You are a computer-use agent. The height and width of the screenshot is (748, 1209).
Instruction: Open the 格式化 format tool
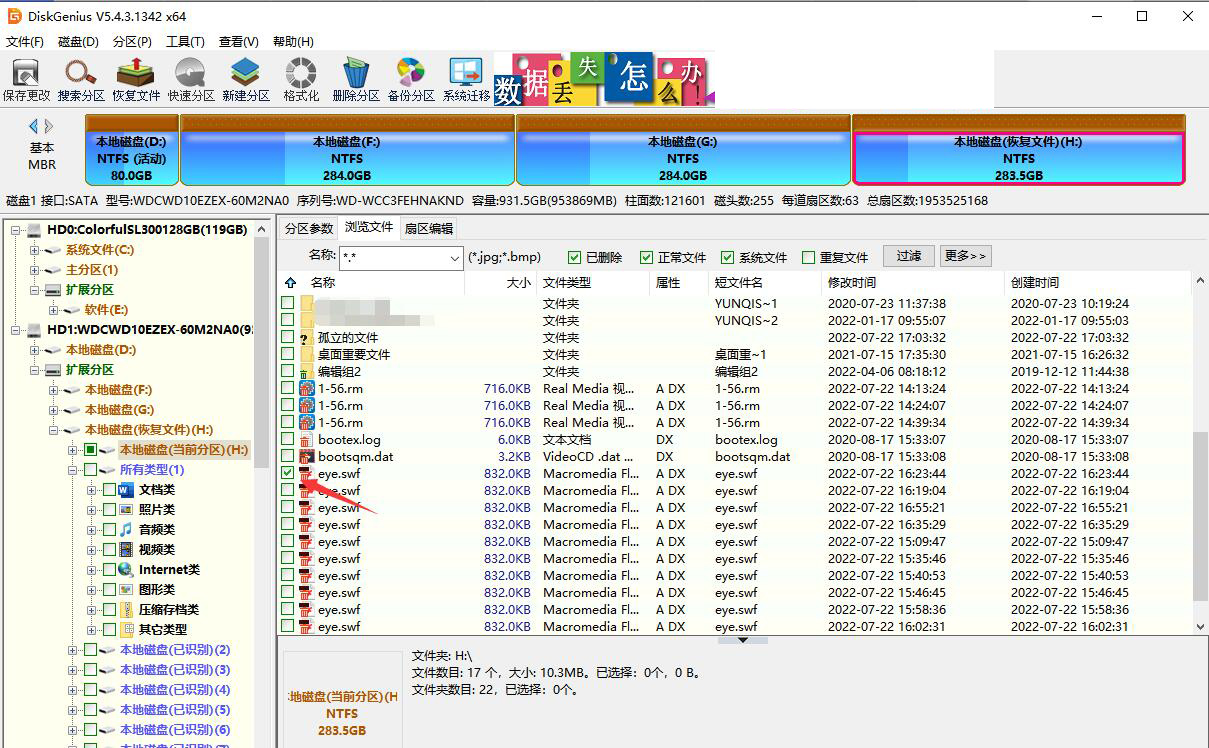(x=299, y=78)
